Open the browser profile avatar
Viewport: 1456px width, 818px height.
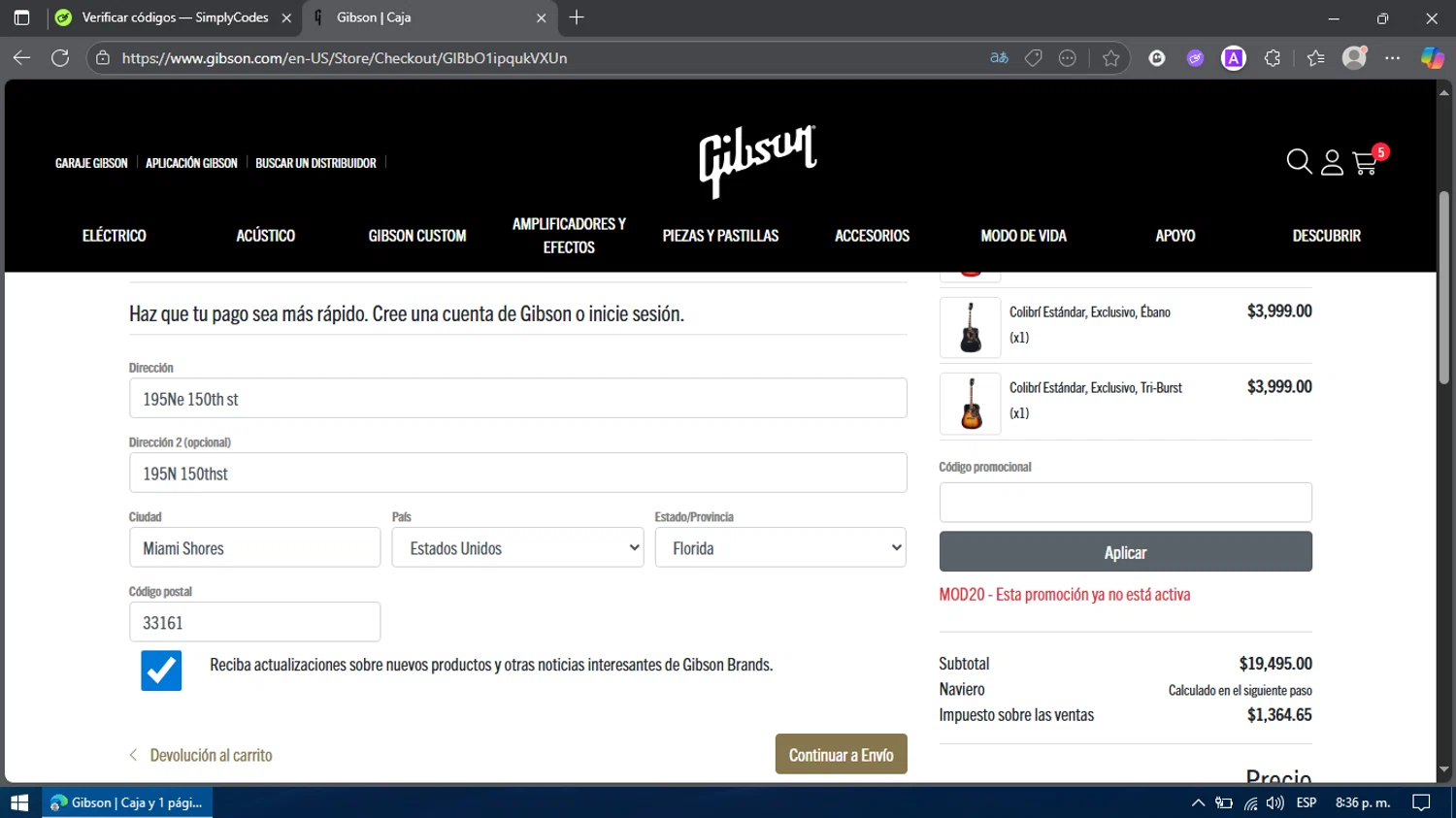pos(1354,58)
